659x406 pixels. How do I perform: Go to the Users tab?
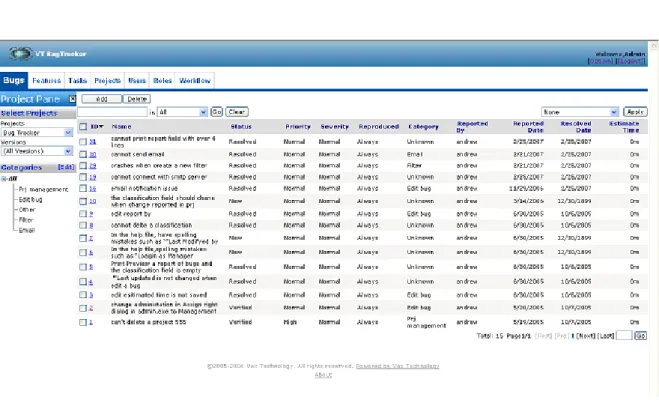point(137,81)
